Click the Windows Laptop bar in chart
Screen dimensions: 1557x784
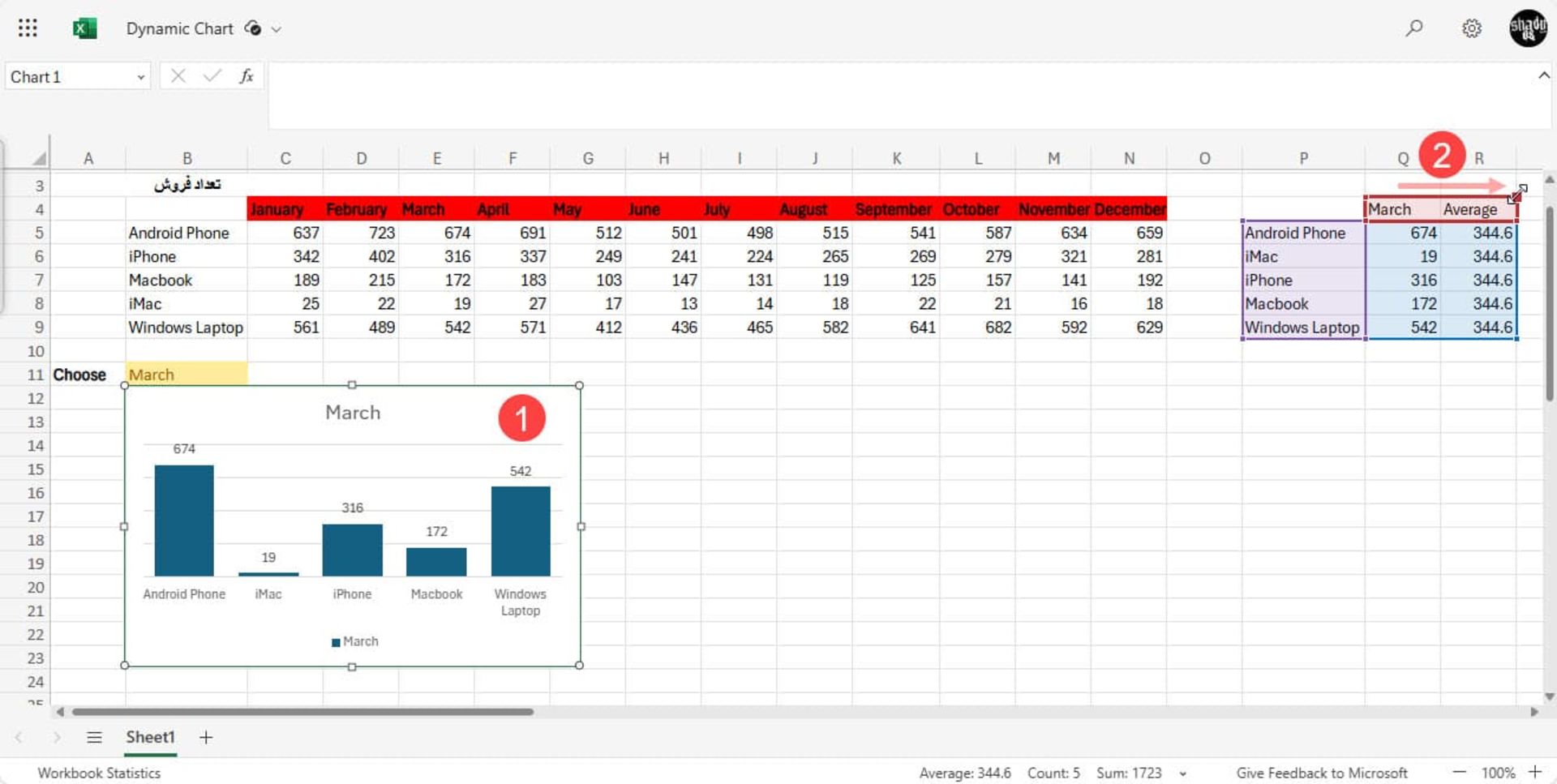pyautogui.click(x=521, y=531)
